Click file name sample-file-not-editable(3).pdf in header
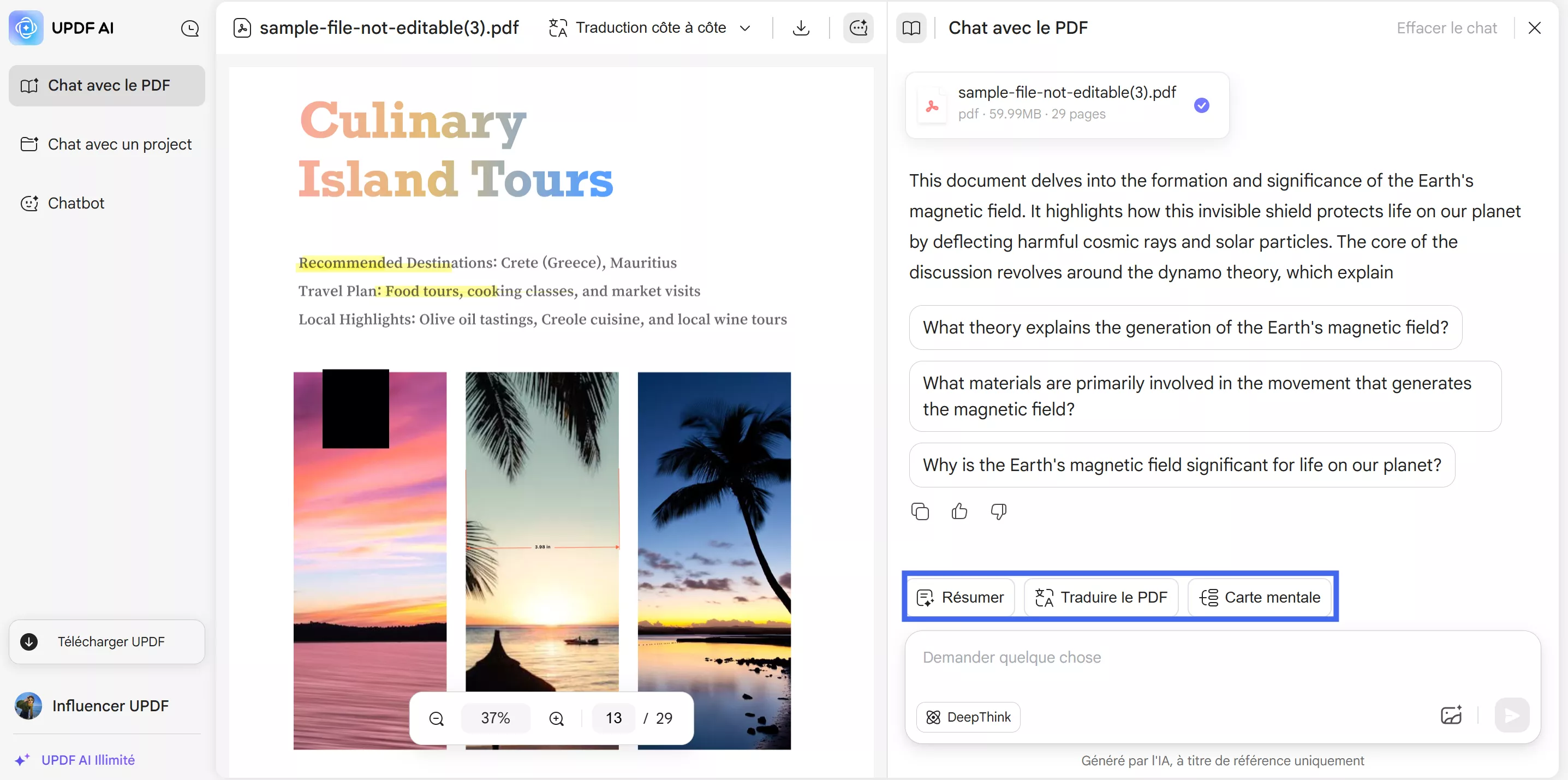 tap(389, 28)
